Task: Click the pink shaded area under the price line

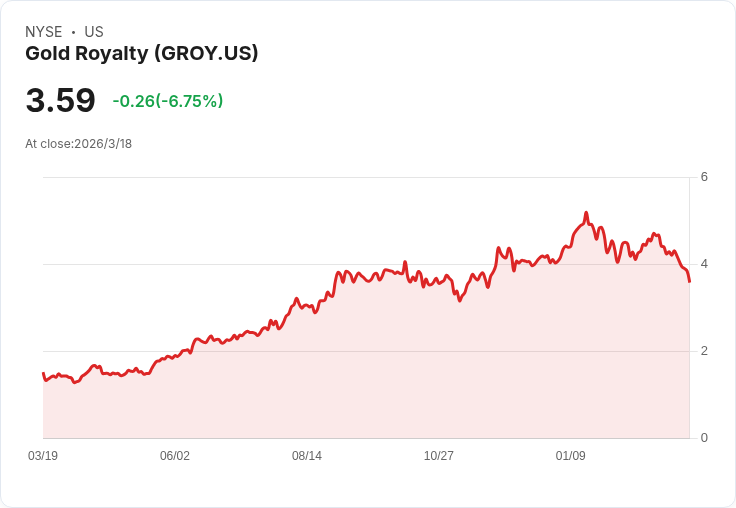Action: click(x=400, y=380)
